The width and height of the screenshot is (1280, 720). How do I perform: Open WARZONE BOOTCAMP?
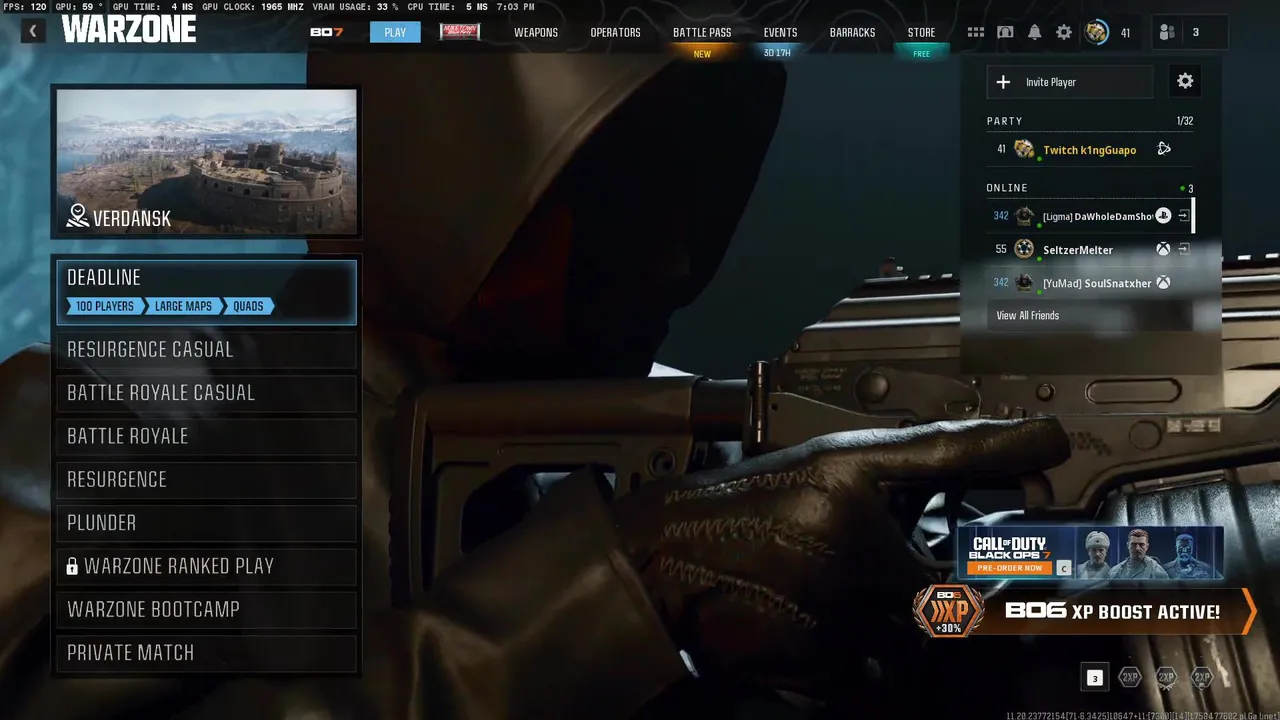pyautogui.click(x=206, y=609)
